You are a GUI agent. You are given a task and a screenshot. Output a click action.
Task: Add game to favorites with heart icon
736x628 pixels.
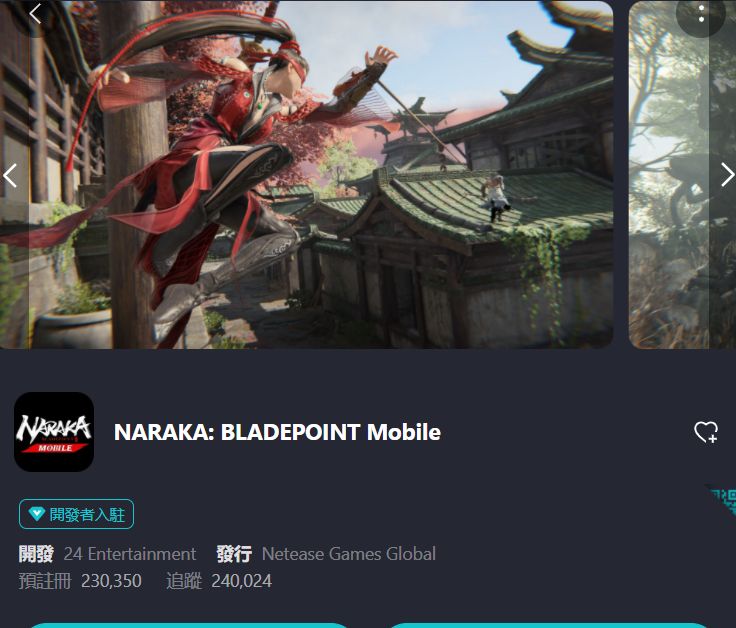(x=706, y=432)
